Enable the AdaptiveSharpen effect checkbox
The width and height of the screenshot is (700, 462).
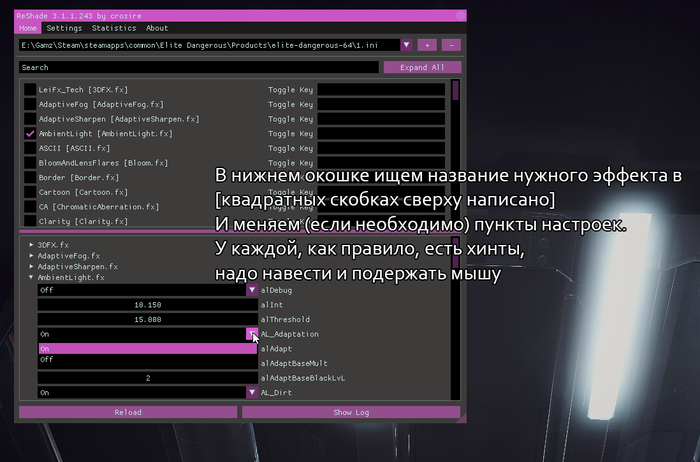[x=30, y=119]
